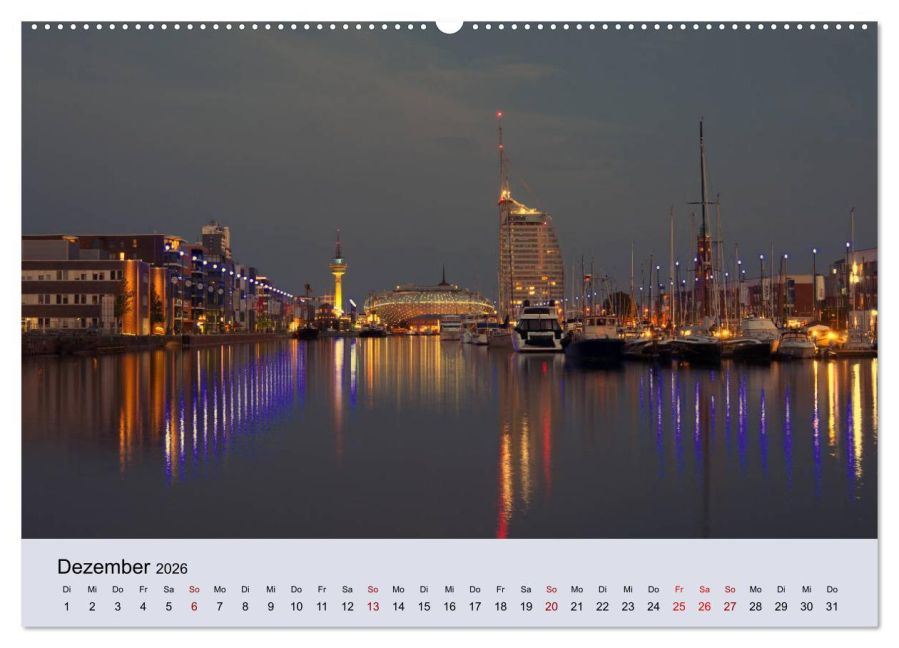Choose date 13 marked in red
This screenshot has height=648, width=899.
point(372,606)
